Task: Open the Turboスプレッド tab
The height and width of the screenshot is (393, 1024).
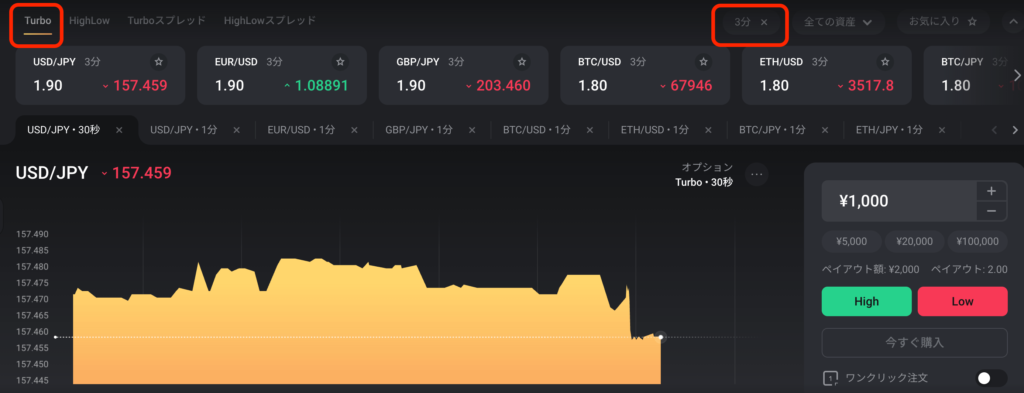Action: click(x=167, y=21)
